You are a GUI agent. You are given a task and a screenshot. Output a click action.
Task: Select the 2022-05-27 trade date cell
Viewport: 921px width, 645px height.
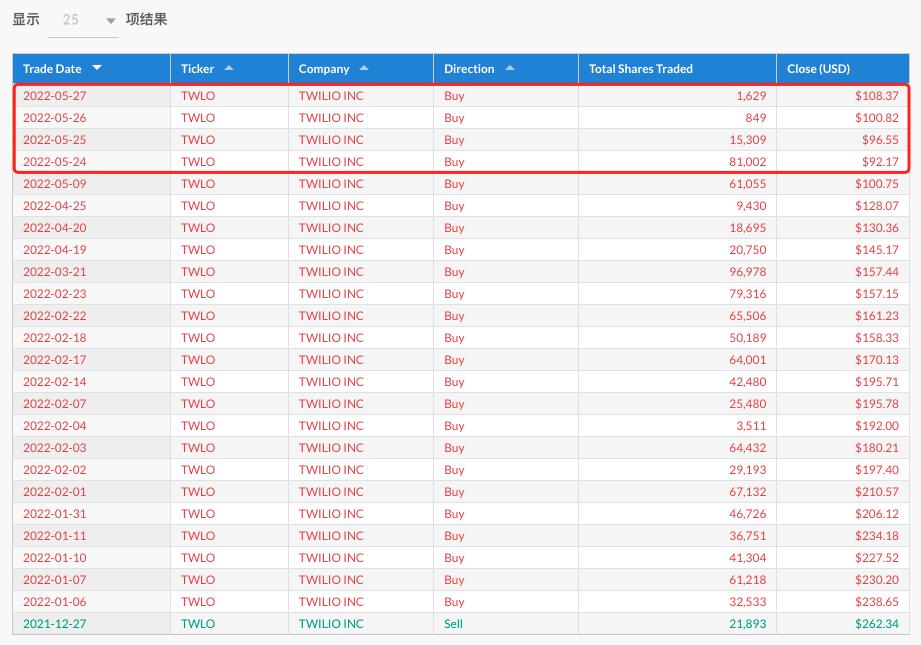[55, 96]
